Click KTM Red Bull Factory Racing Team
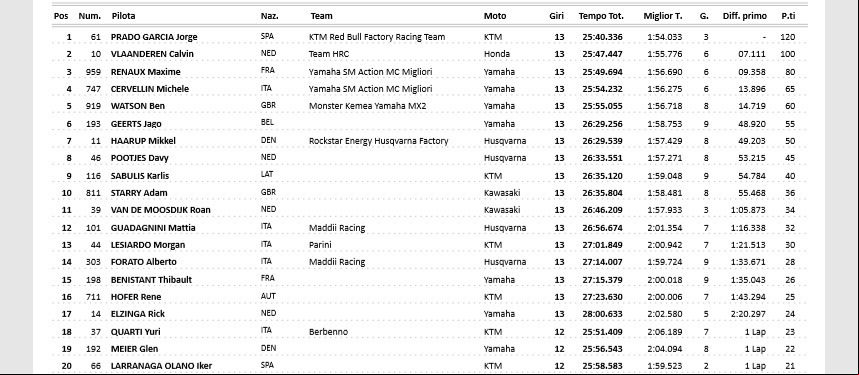859x375 pixels. 377,37
